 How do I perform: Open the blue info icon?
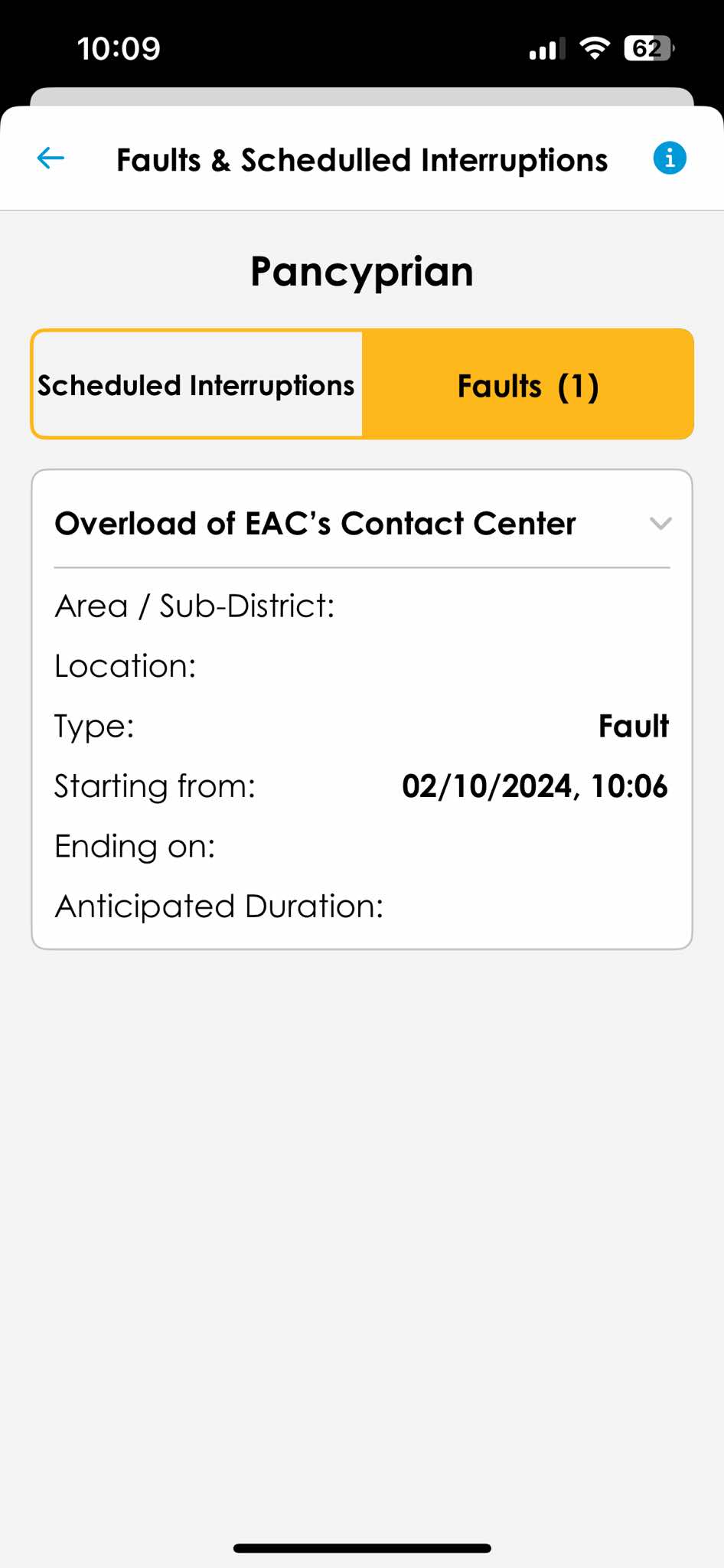click(670, 158)
